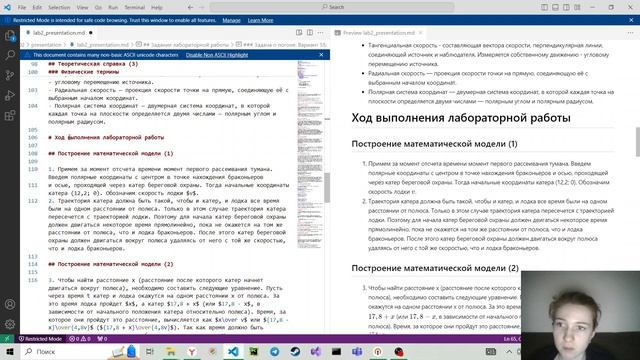This screenshot has height=360, width=640.
Task: Open Visual Studio from taskbar
Action: pos(316,351)
